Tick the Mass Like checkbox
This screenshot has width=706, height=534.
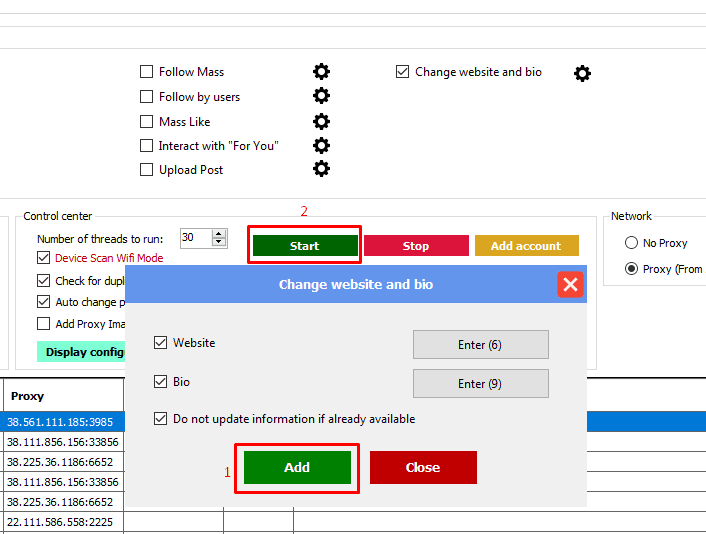(x=147, y=121)
